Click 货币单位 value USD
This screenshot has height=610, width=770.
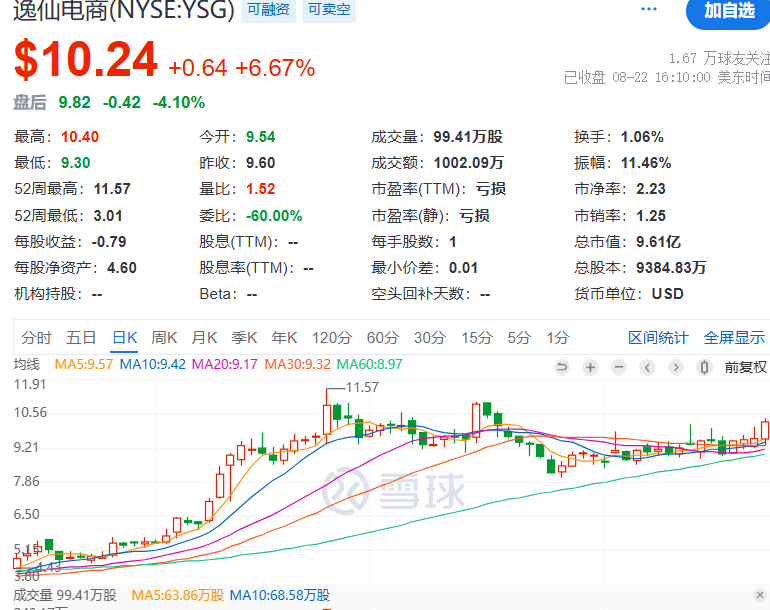coord(667,294)
